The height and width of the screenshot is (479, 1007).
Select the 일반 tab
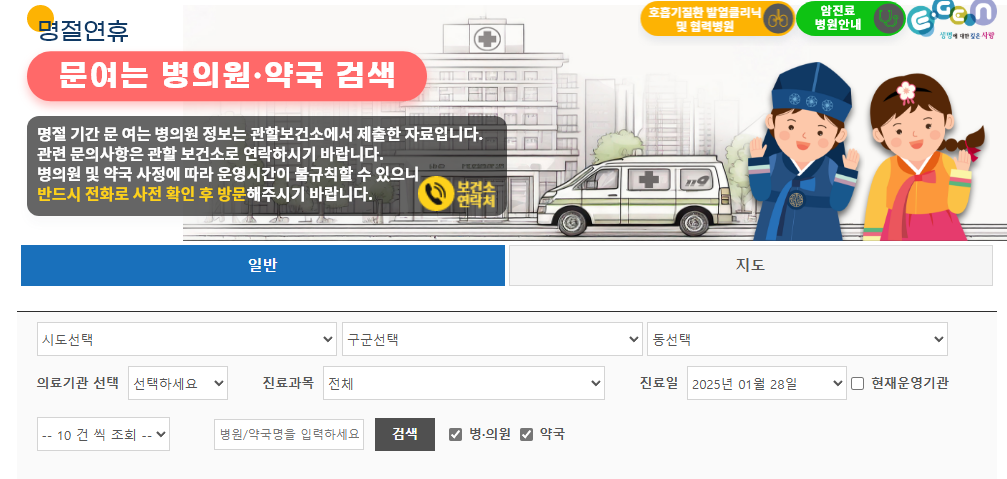click(x=263, y=265)
